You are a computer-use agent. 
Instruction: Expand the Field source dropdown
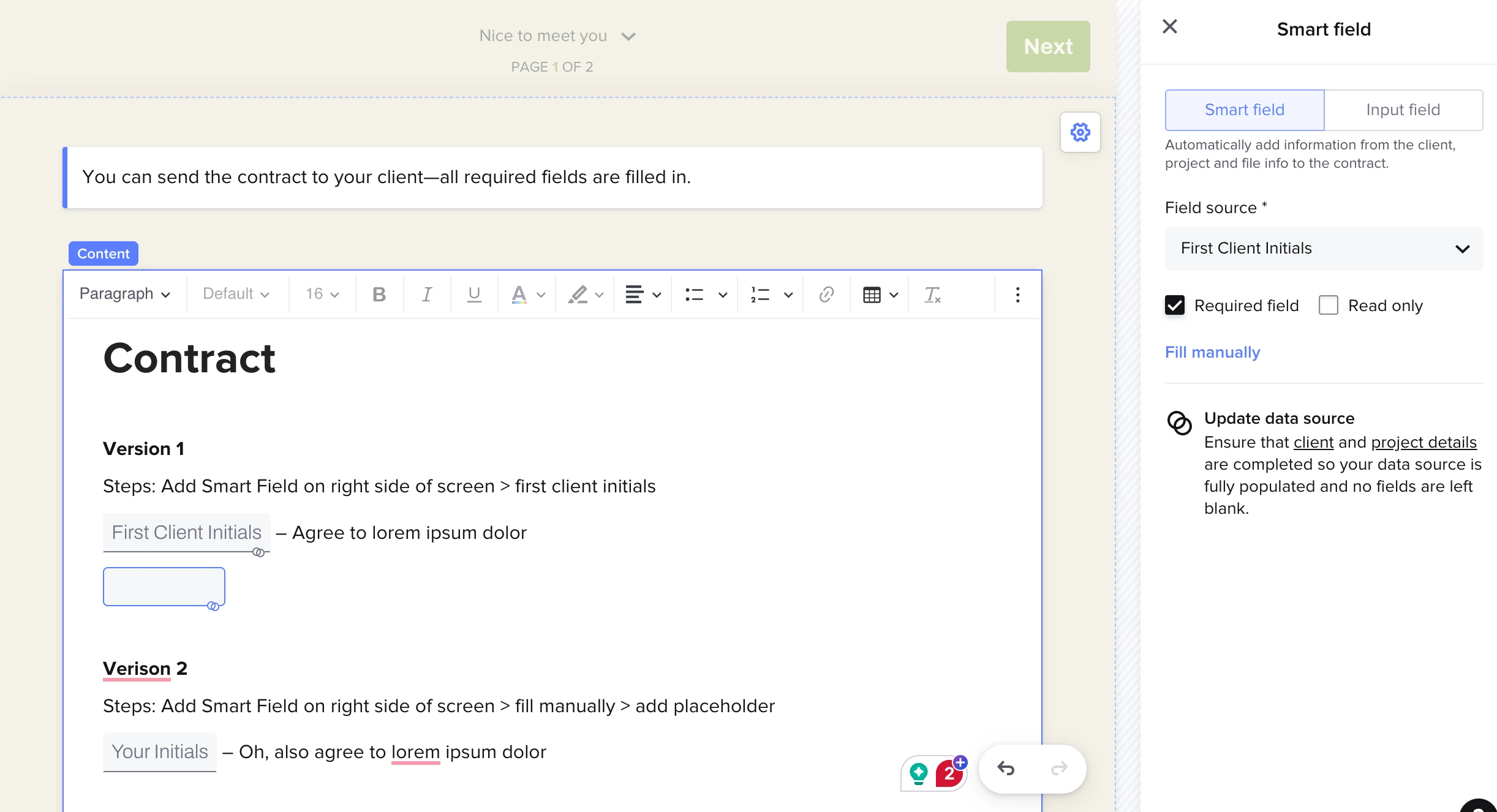point(1324,249)
